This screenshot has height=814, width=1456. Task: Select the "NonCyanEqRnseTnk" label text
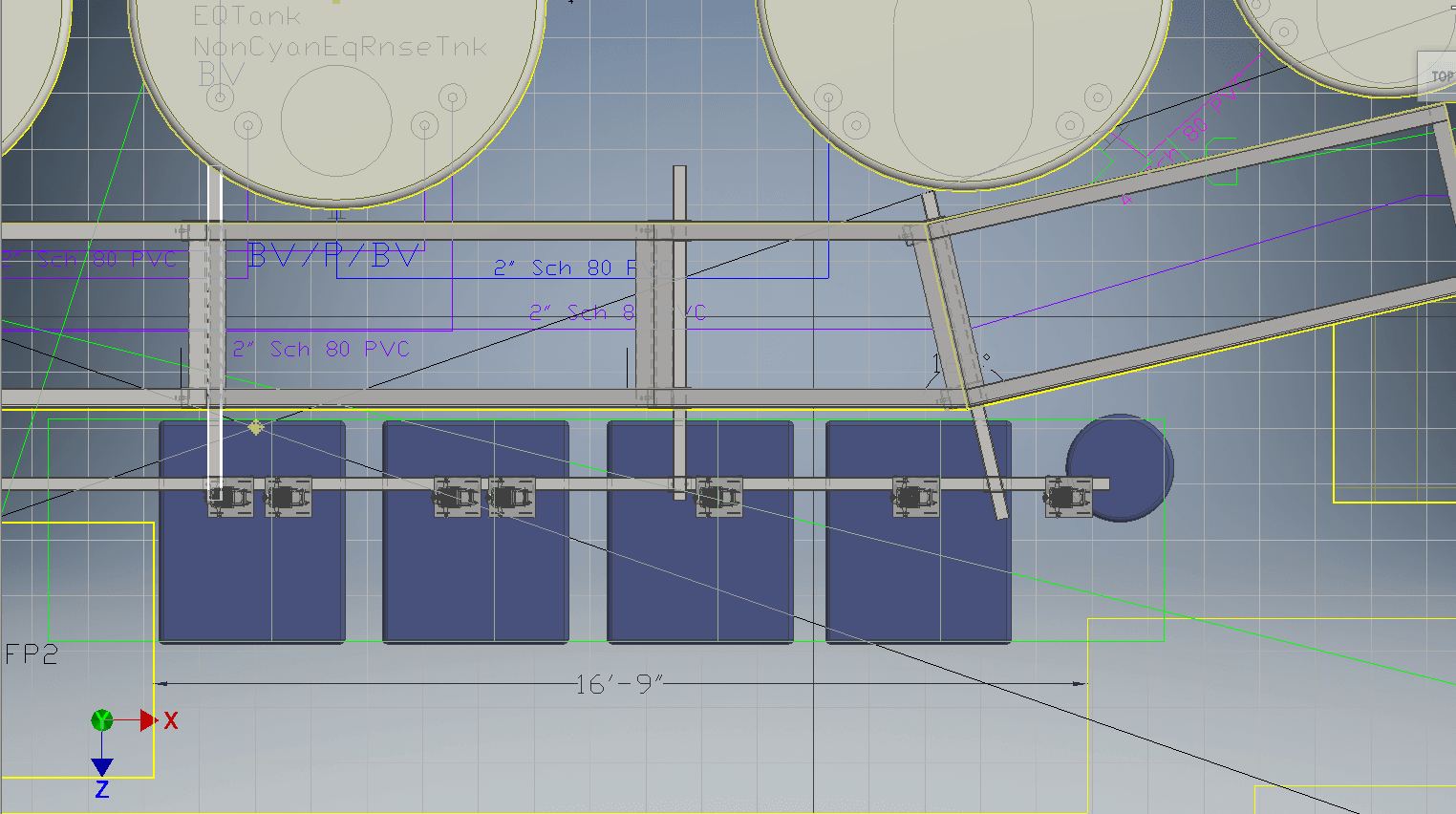340,47
